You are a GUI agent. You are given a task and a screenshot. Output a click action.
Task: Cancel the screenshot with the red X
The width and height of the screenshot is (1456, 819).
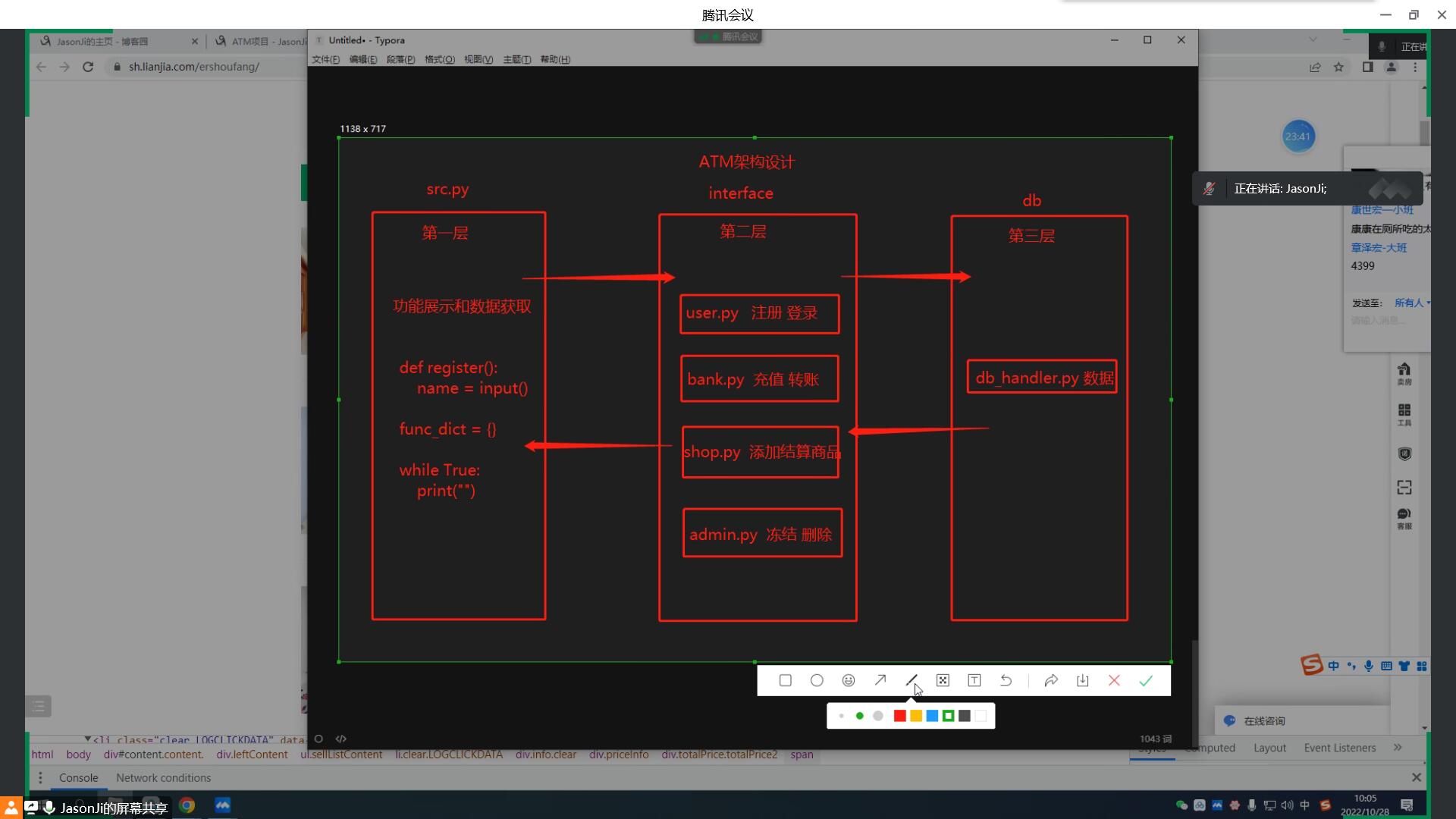tap(1114, 681)
